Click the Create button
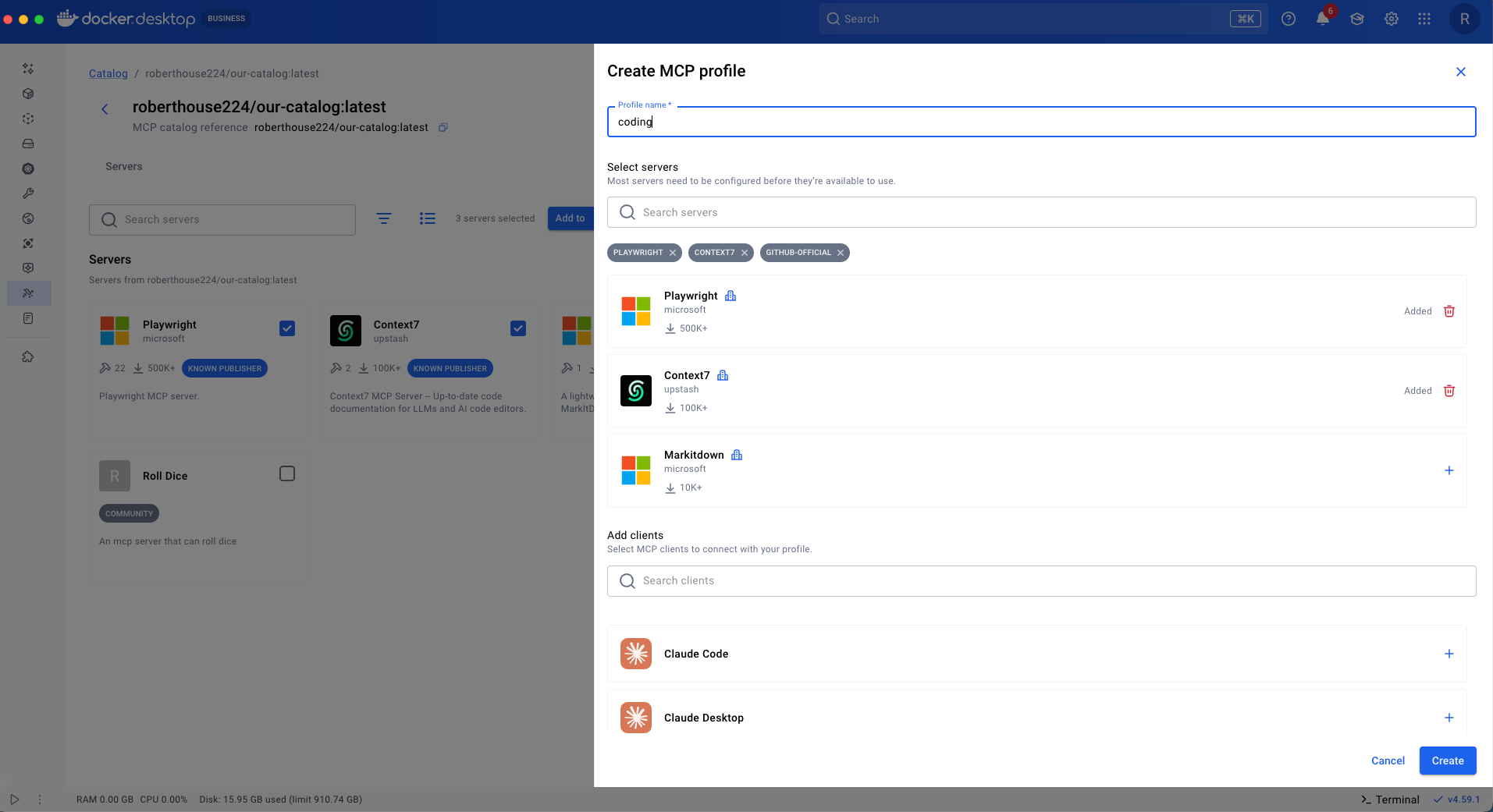1493x812 pixels. pos(1448,761)
